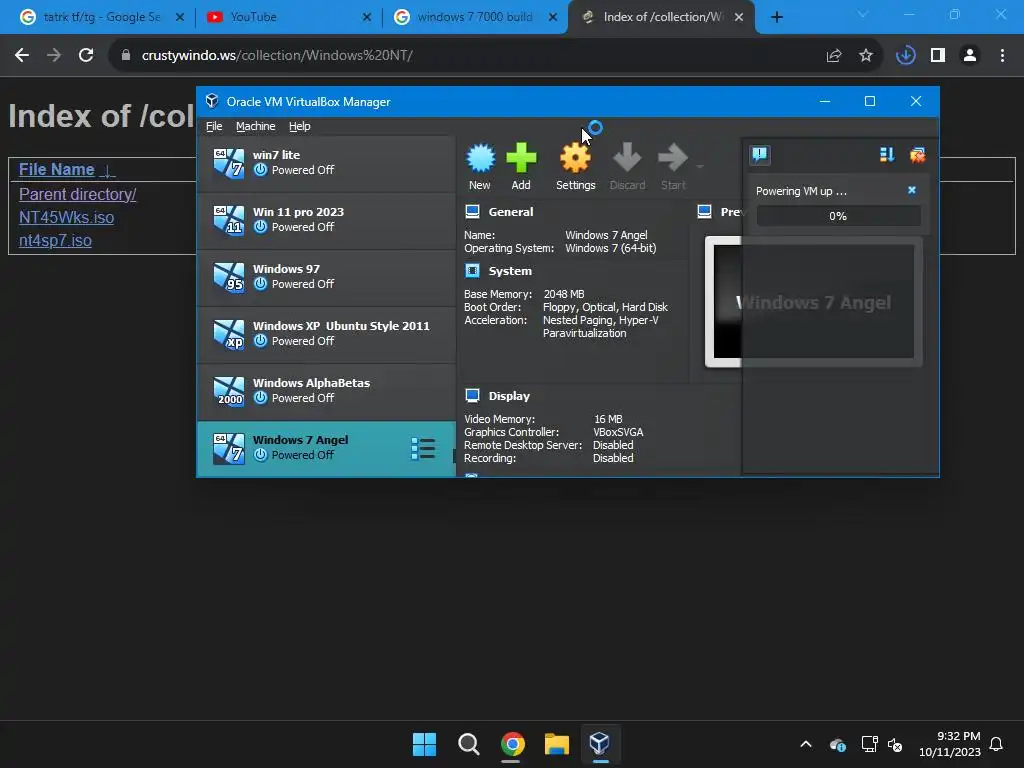1024x768 pixels.
Task: Open Chrome profile avatar
Action: [x=970, y=56]
